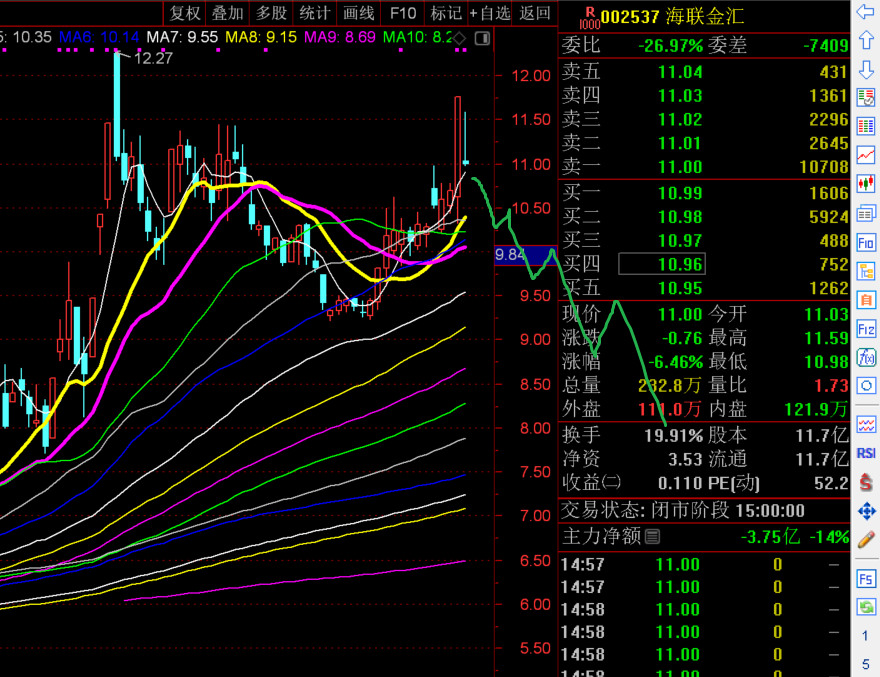
Task: Click the 委差 value -7409
Action: 826,45
